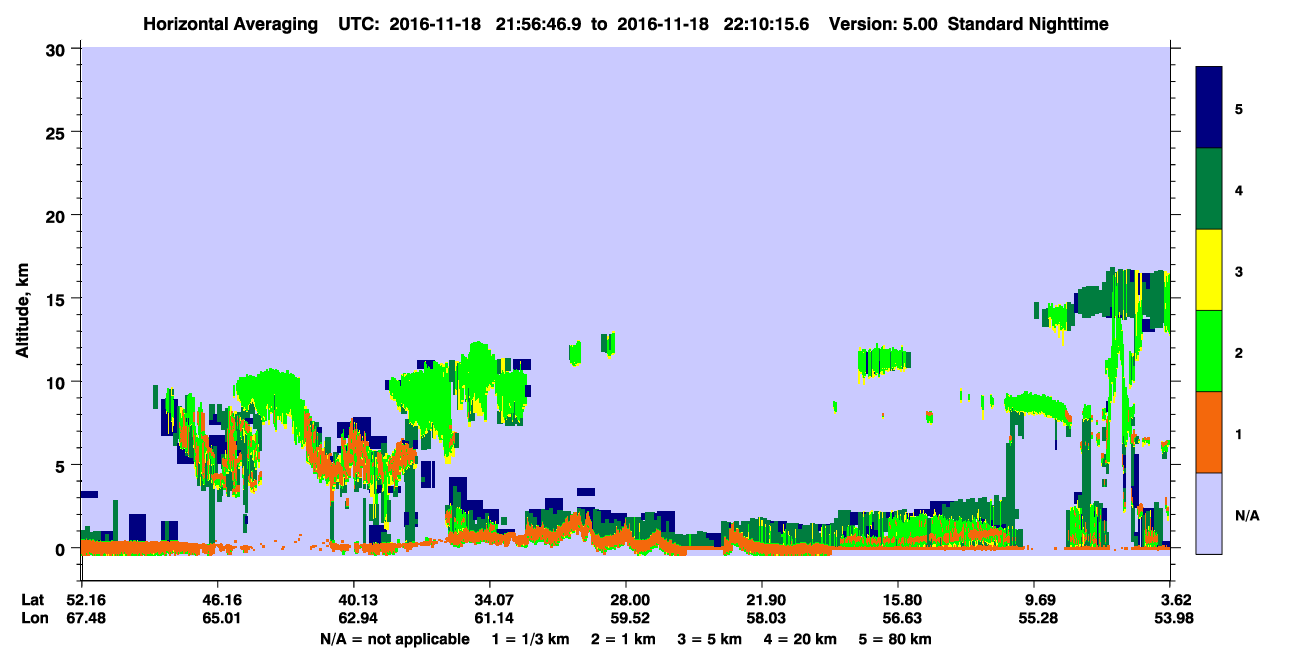Click the 'Lat' row label
1300x667 pixels.
33,600
